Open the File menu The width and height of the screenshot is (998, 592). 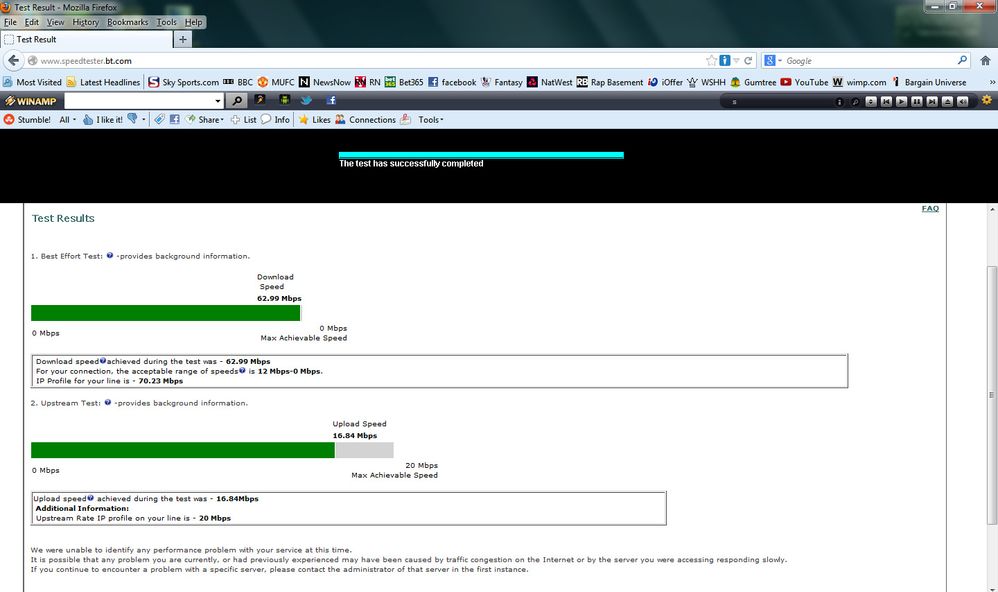tap(10, 22)
